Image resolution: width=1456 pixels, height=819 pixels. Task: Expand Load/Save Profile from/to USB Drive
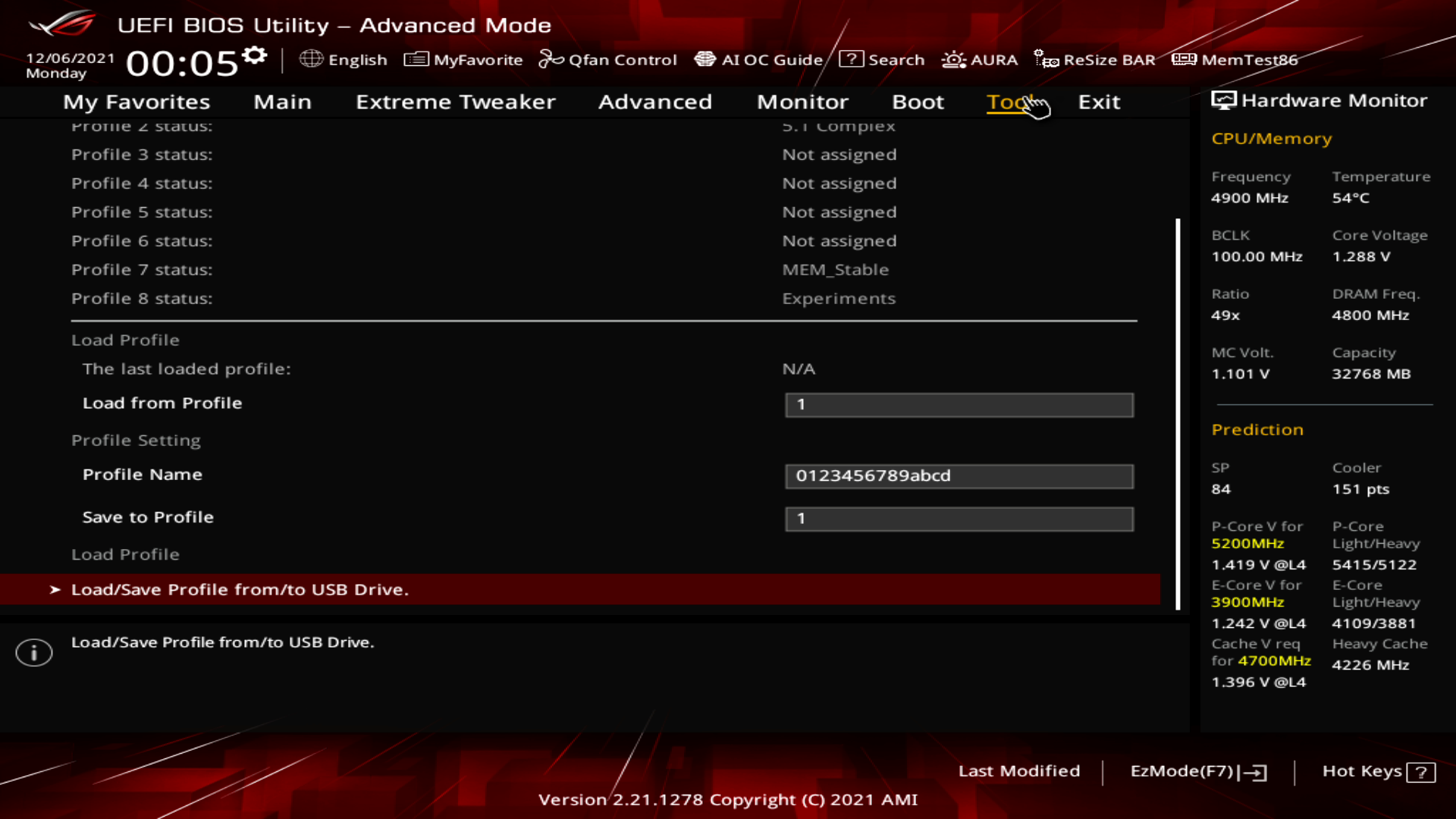tap(240, 590)
